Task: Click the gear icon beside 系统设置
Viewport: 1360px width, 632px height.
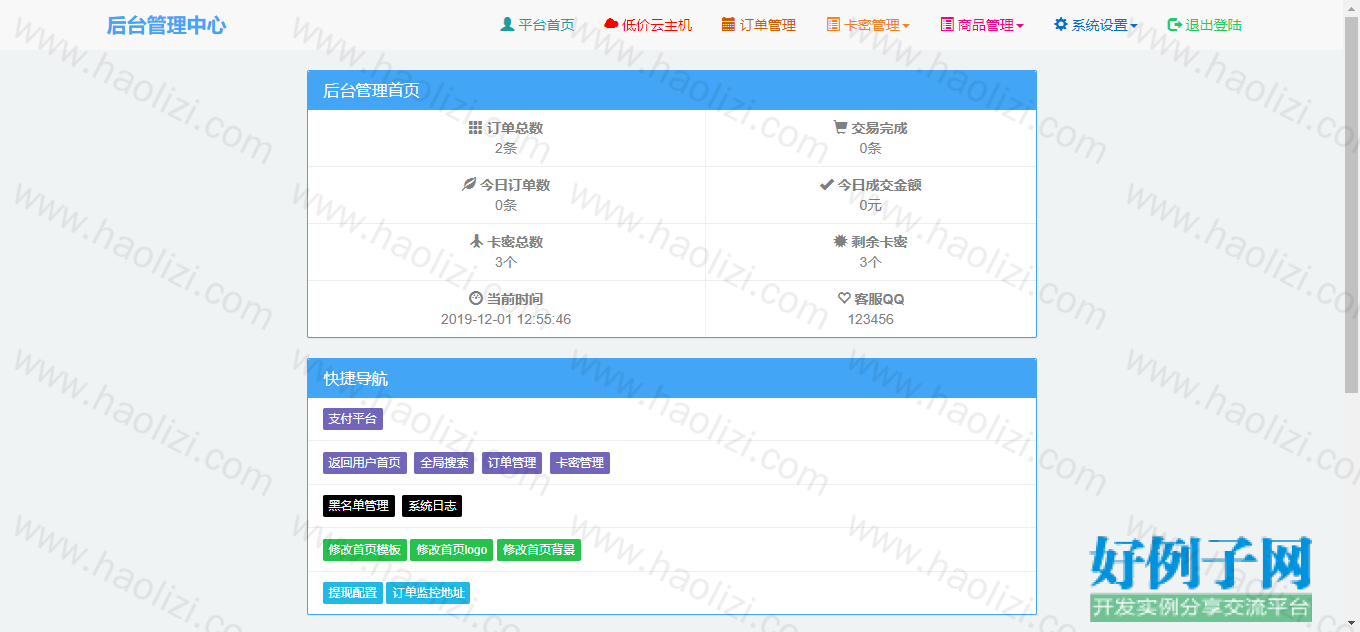Action: (1061, 24)
